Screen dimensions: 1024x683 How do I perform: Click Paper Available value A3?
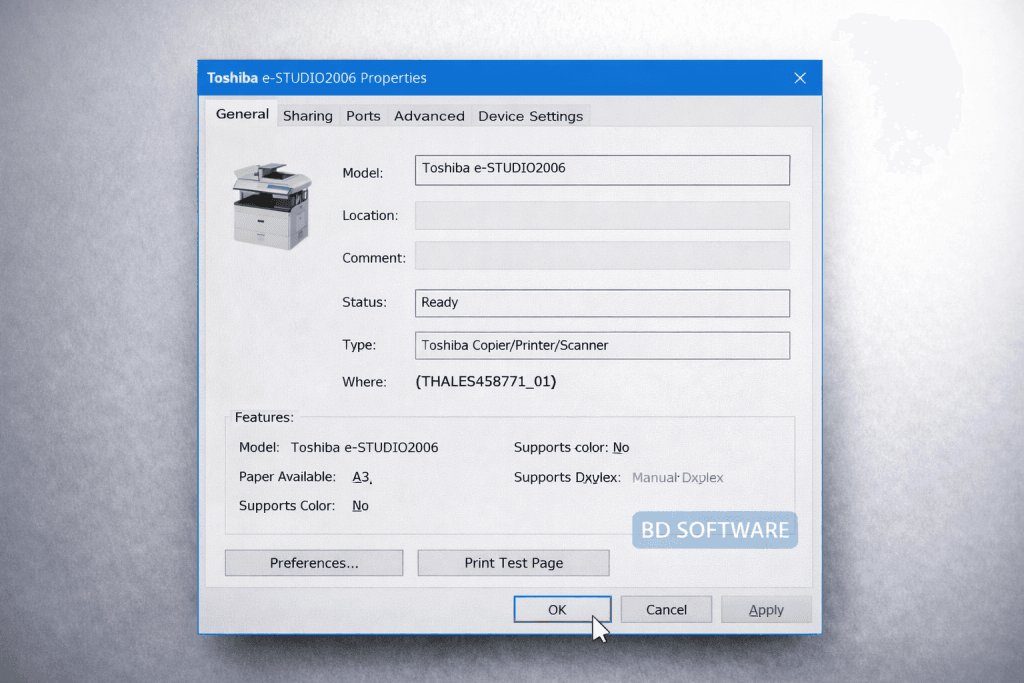coord(362,477)
